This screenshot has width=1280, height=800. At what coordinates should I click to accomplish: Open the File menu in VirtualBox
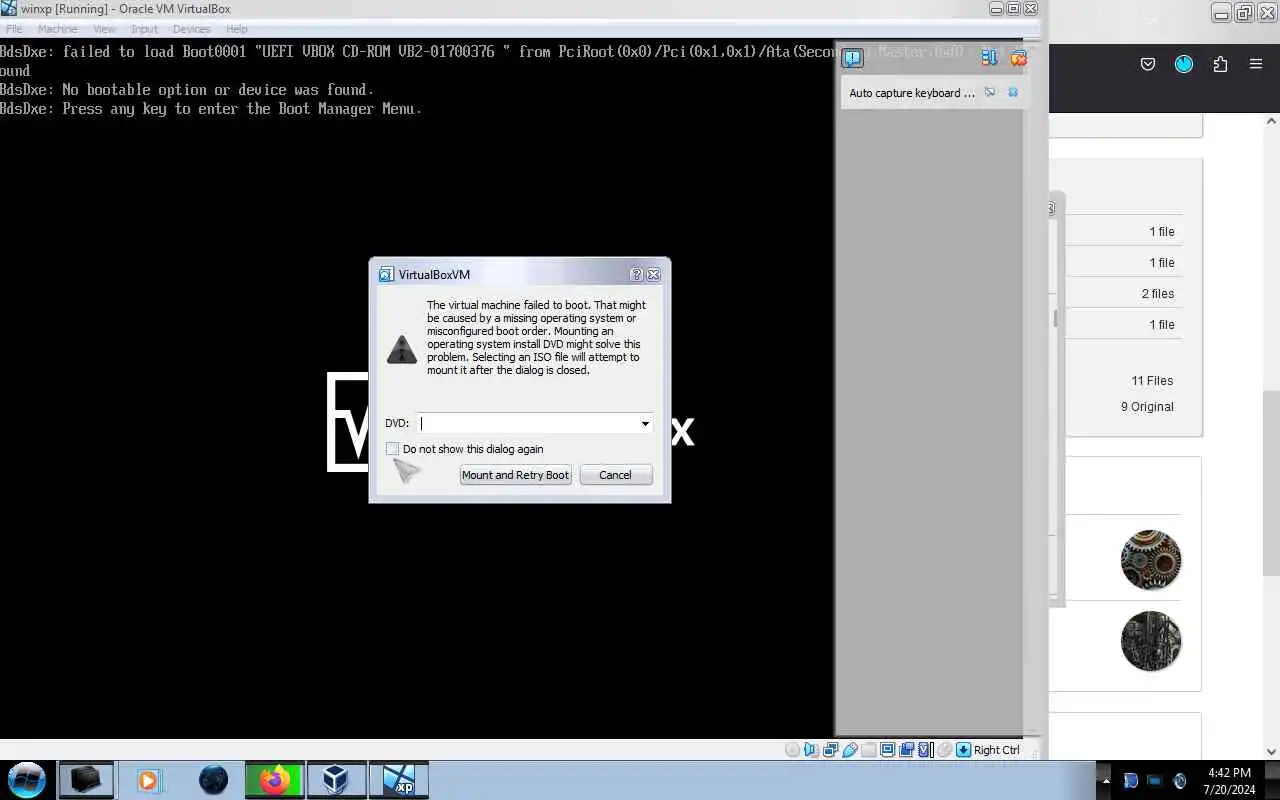point(14,29)
